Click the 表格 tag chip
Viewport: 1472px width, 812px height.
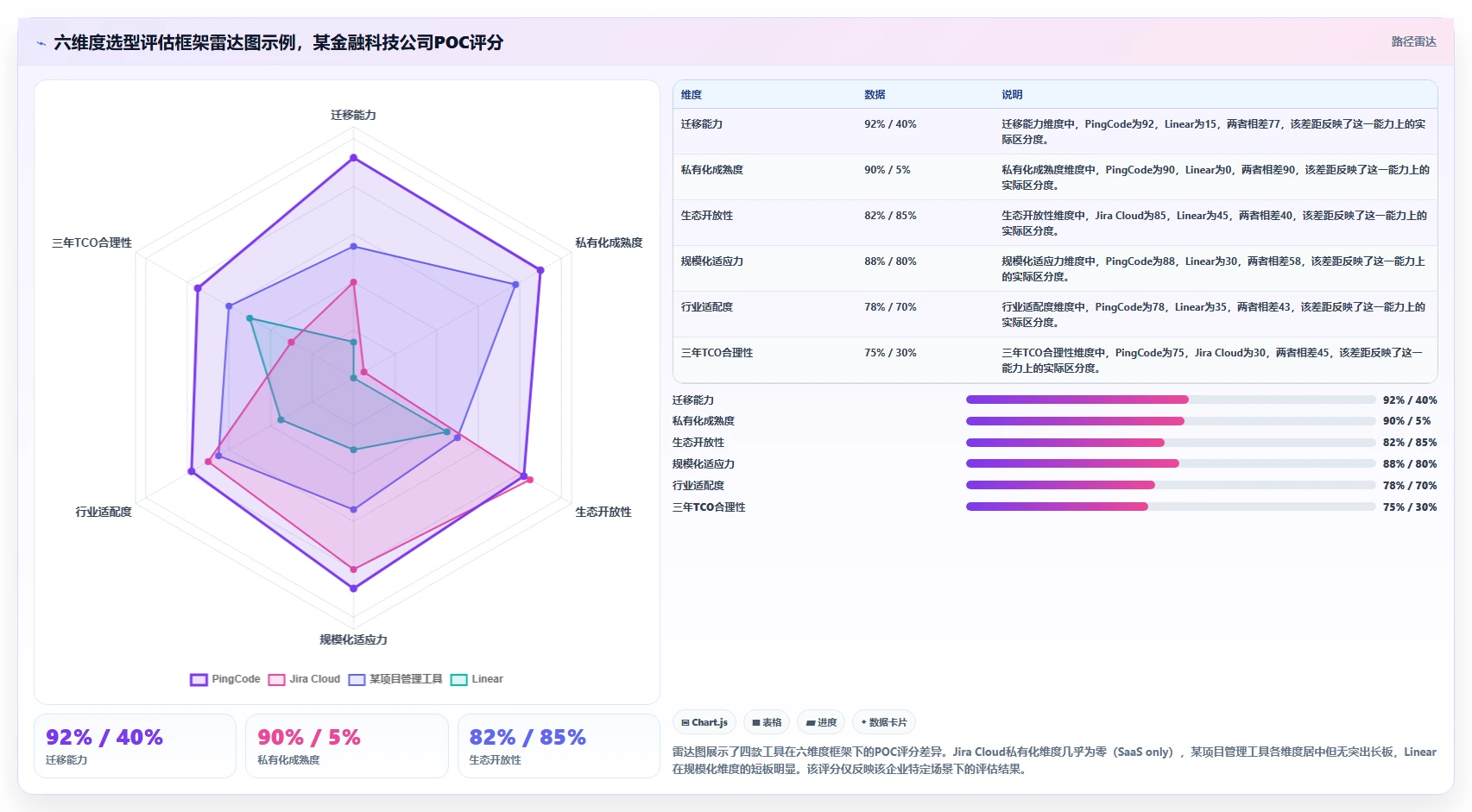point(767,722)
